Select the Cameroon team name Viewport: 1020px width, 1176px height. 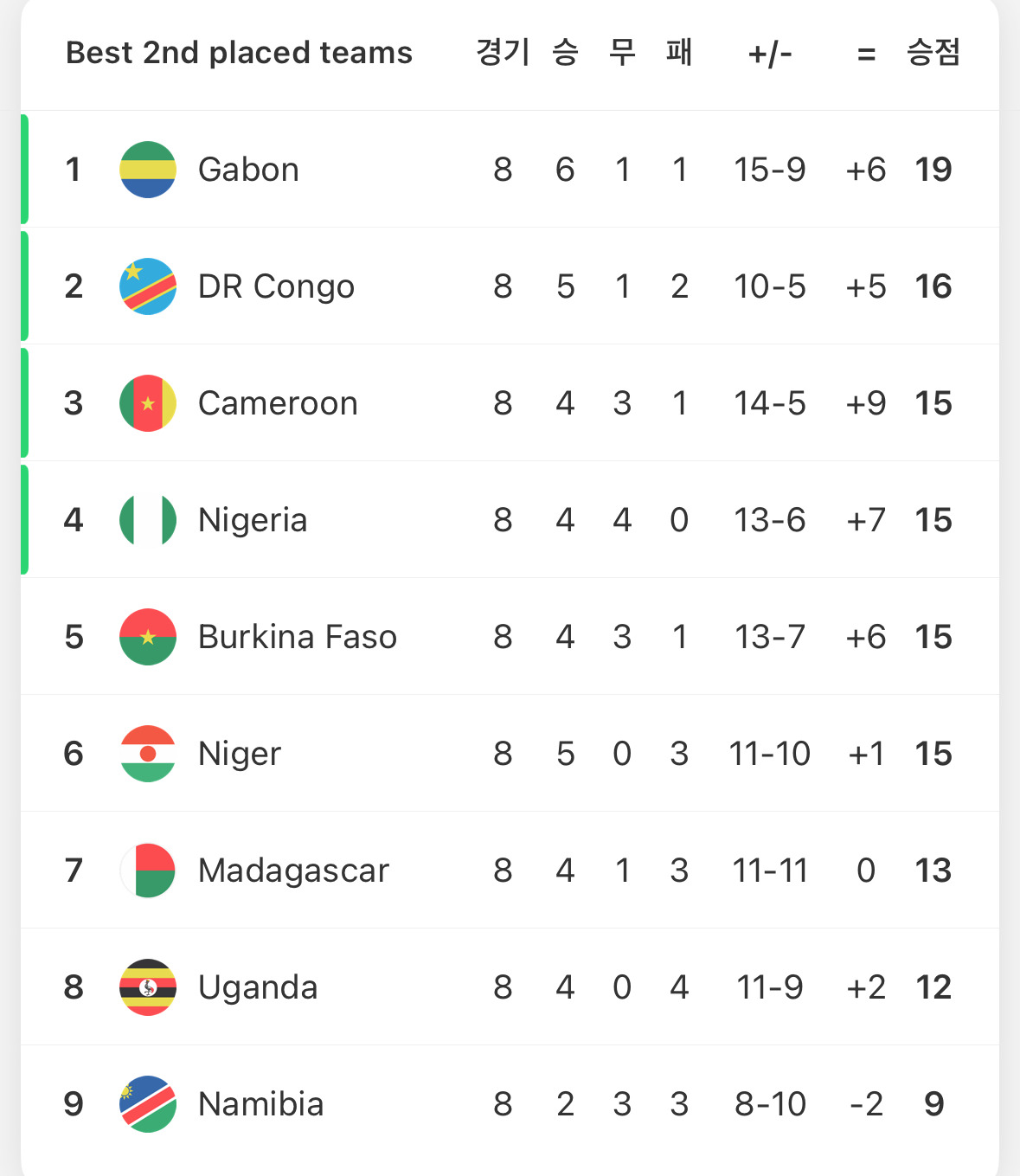click(x=278, y=403)
